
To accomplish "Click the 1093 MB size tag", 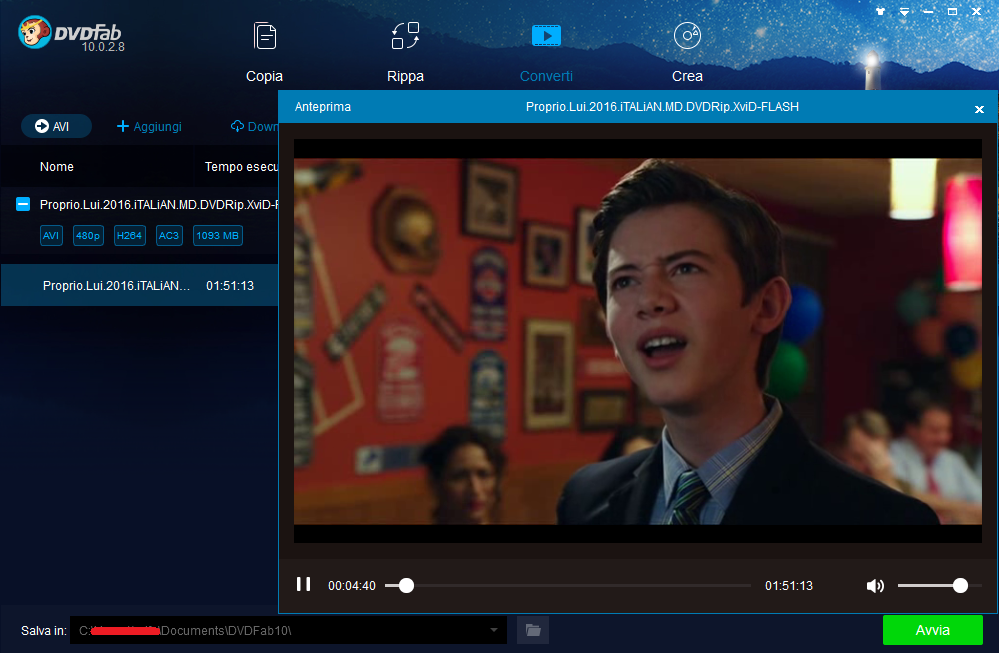I will [217, 235].
